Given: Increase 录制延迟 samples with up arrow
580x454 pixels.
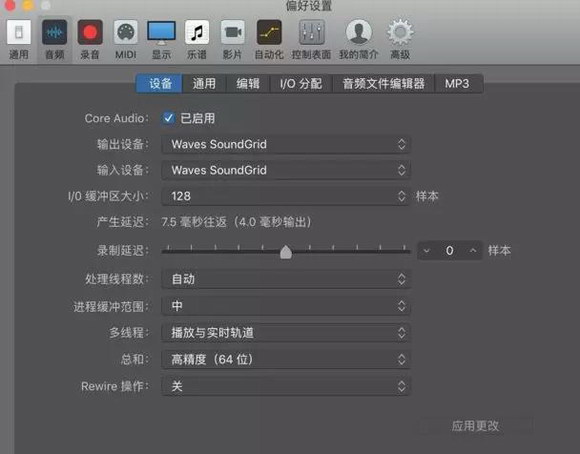Looking at the screenshot, I should tap(473, 250).
